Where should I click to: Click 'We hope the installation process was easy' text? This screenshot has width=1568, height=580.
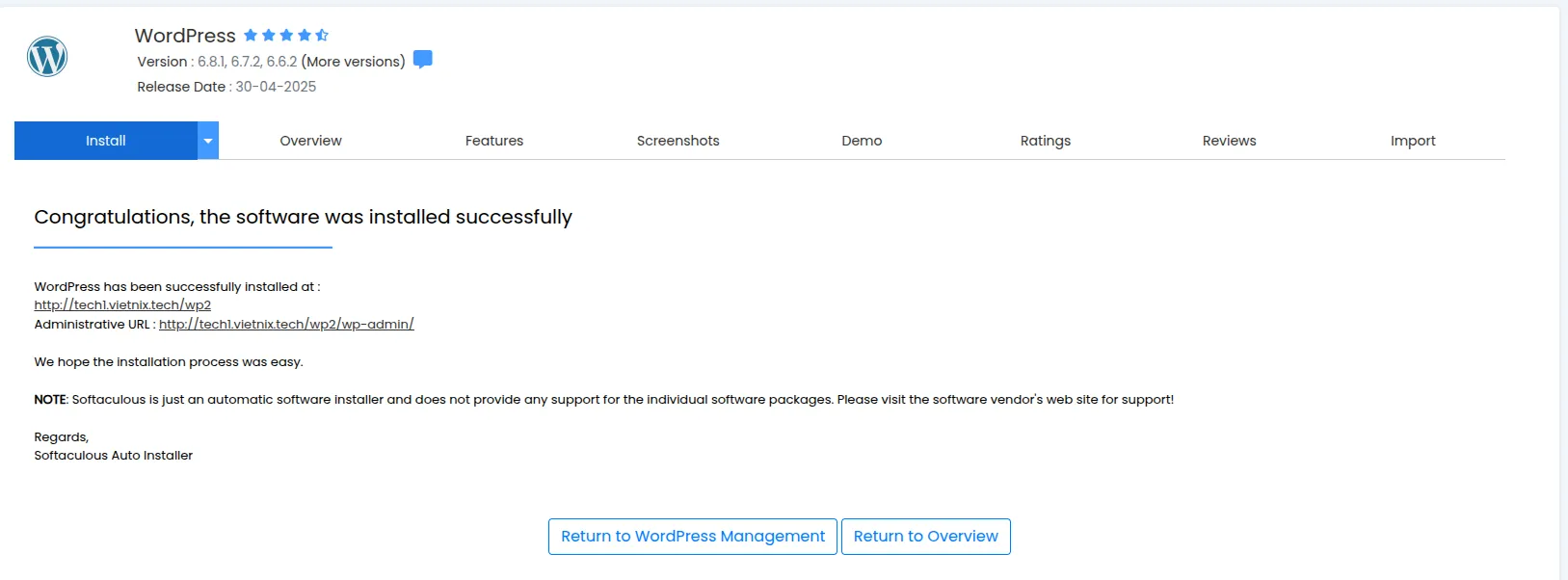(169, 362)
